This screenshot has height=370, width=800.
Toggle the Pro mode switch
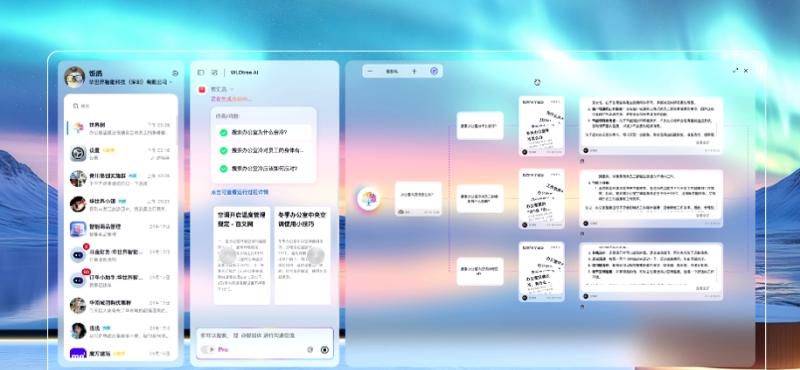coord(208,350)
